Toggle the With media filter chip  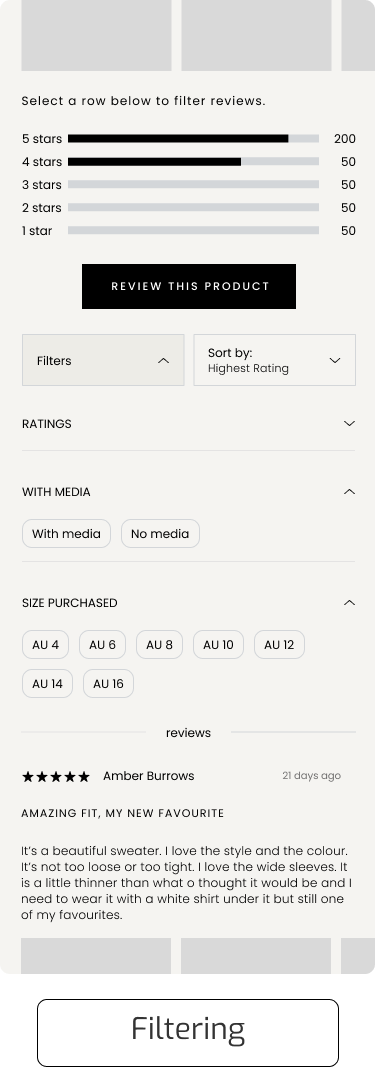66,534
